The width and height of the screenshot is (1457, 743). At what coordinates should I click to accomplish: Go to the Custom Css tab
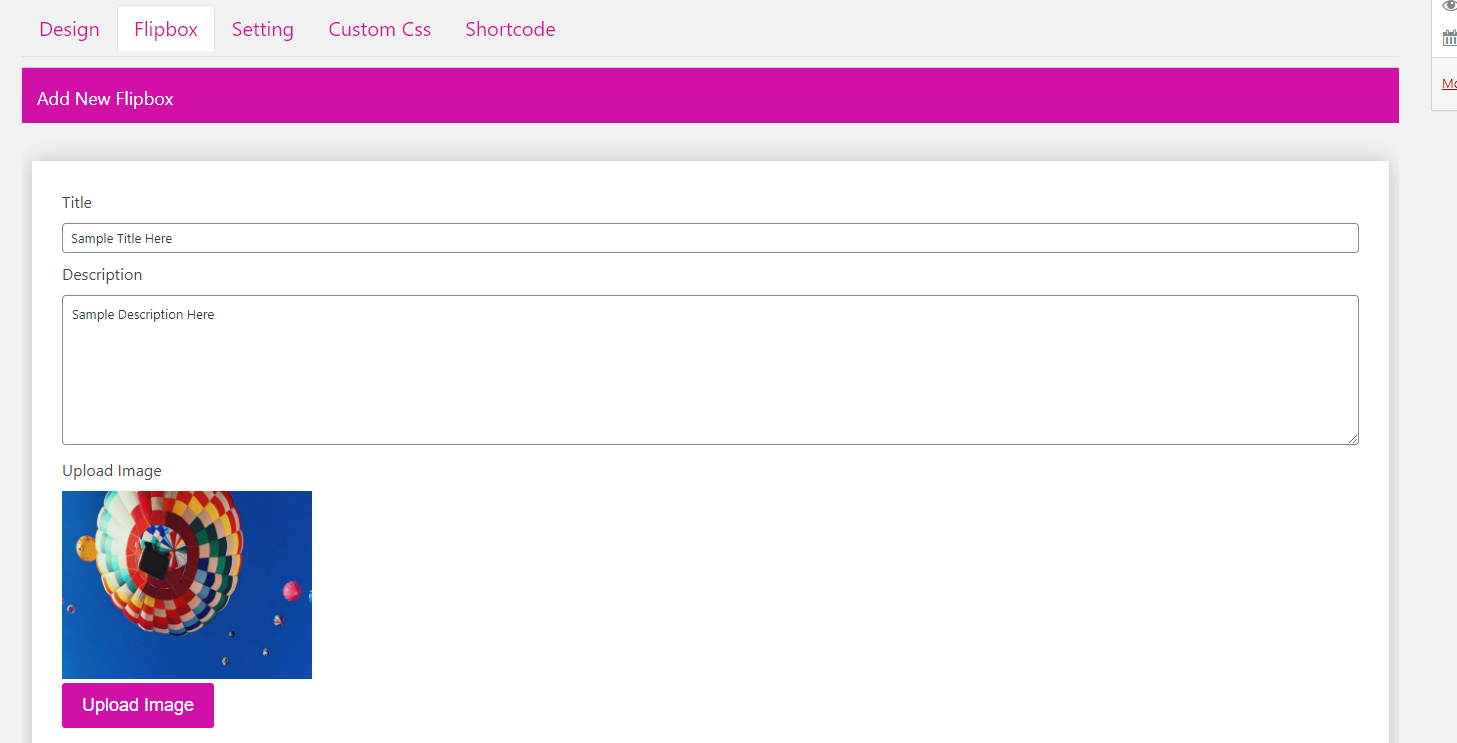[x=380, y=29]
